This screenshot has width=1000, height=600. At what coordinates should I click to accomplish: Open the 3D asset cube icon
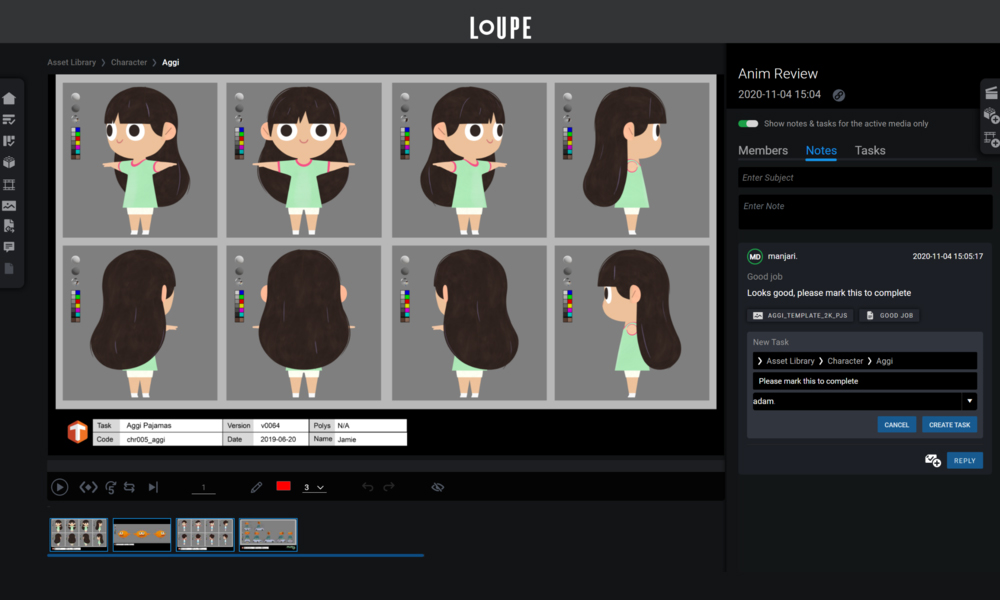[9, 162]
